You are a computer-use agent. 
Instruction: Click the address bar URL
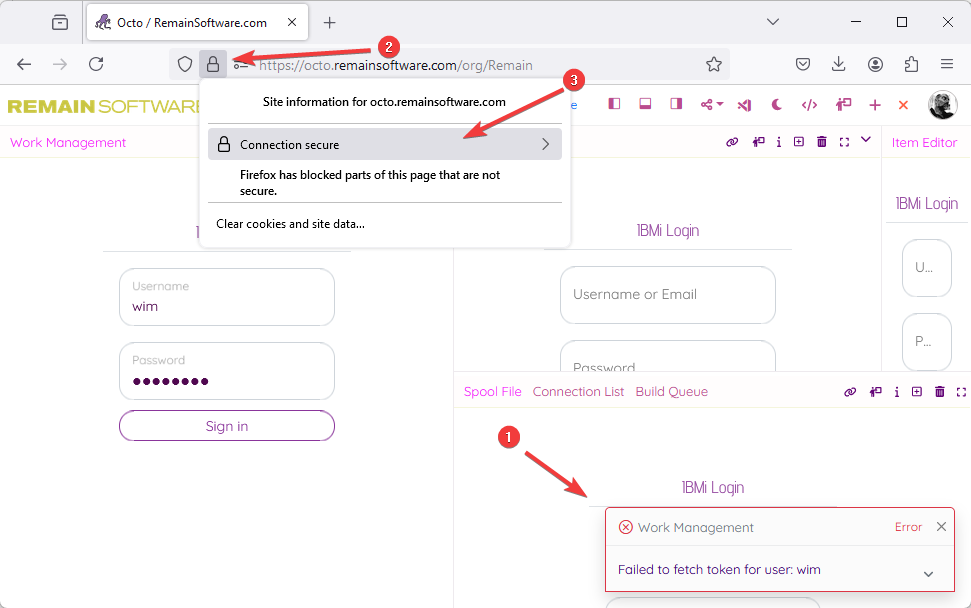tap(395, 65)
